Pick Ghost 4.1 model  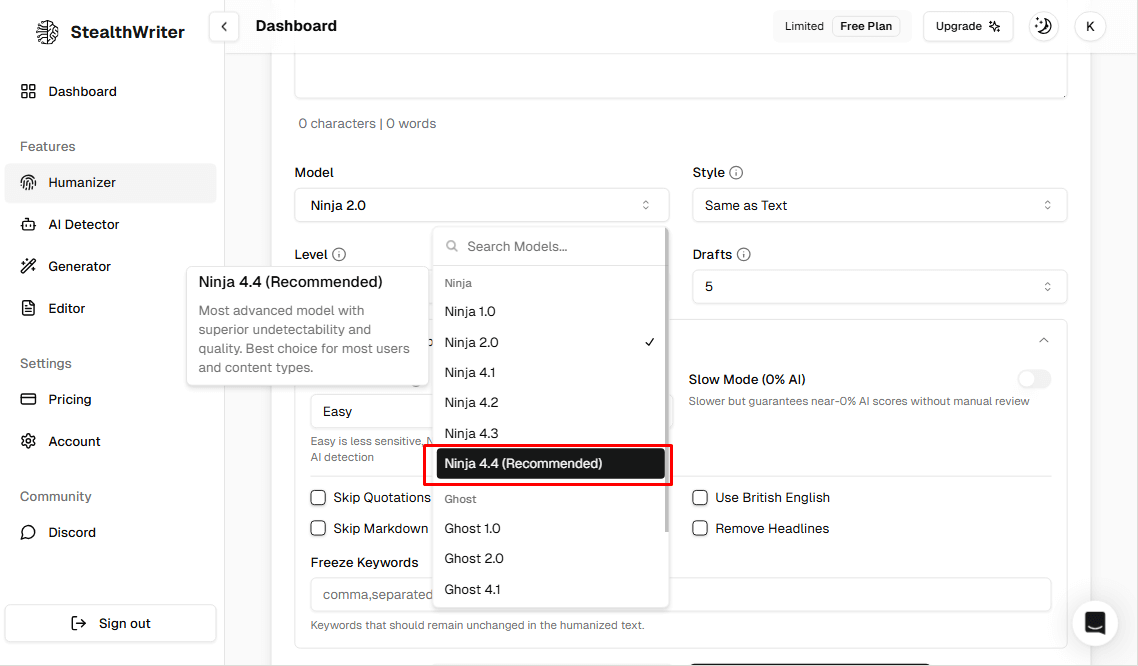point(549,589)
